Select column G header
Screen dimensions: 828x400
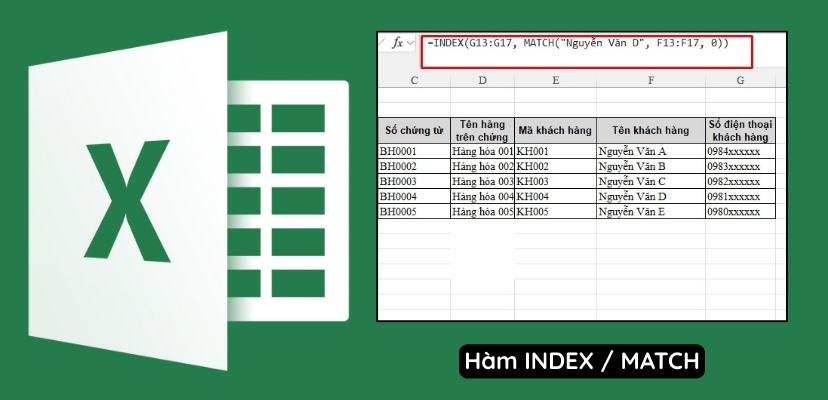pos(740,80)
